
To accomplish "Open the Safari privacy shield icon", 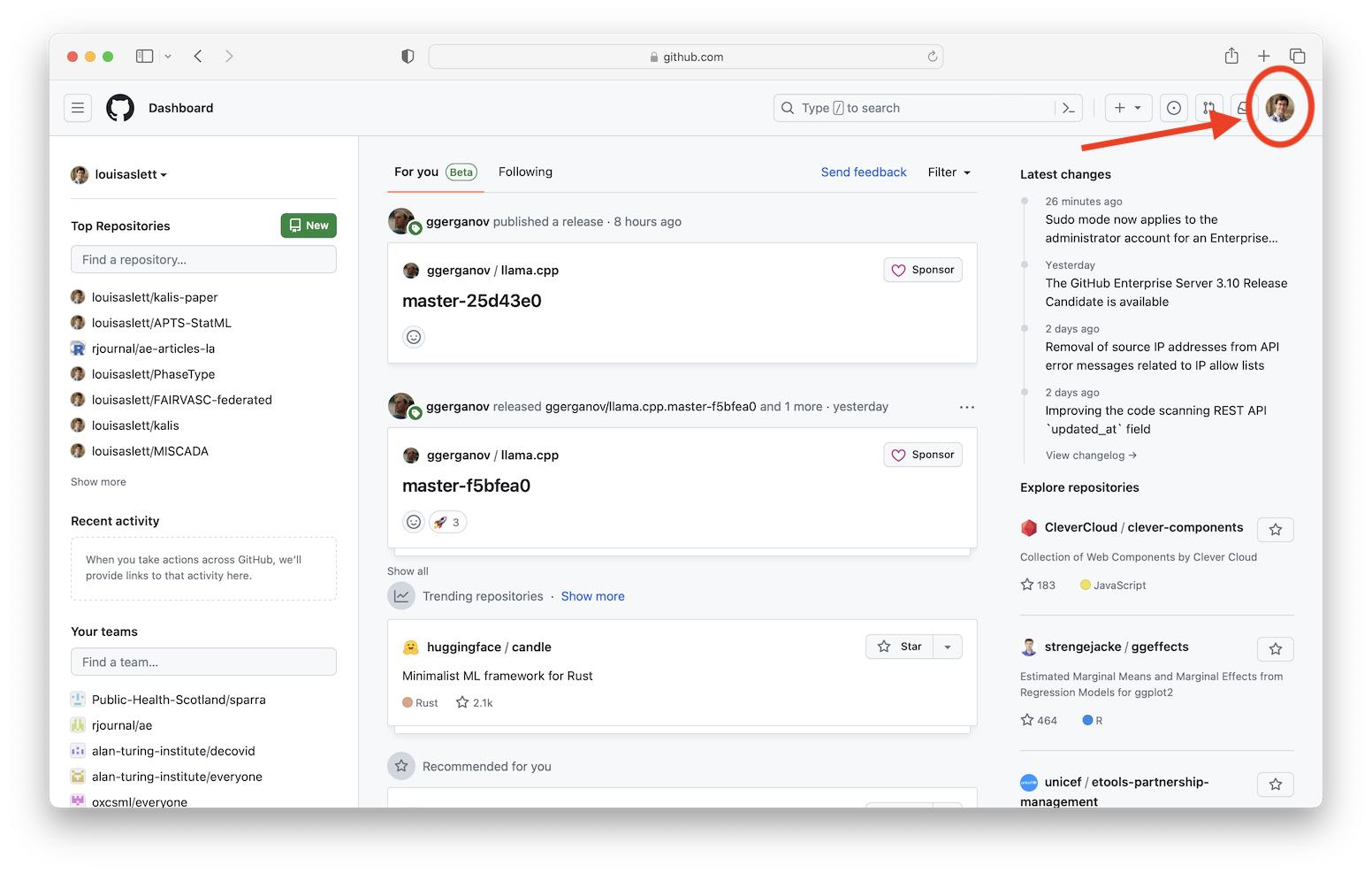I will pyautogui.click(x=408, y=57).
